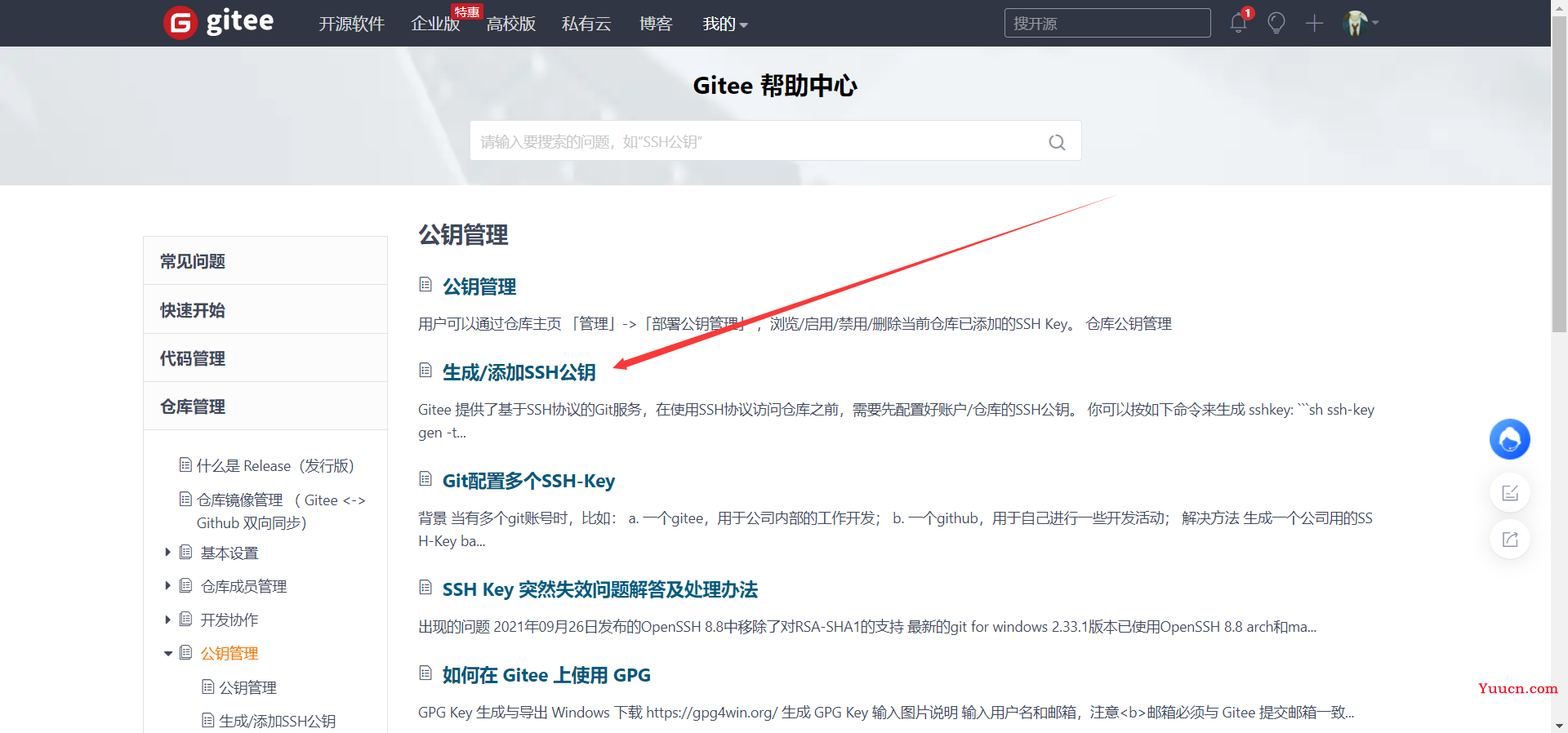Click document icon beside 如何在 Gitee 上使用 GPG
The height and width of the screenshot is (733, 1568).
pyautogui.click(x=425, y=673)
